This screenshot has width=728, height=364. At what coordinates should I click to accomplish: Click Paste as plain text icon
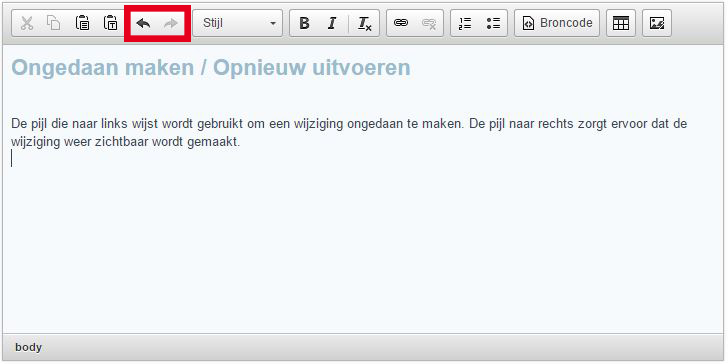pyautogui.click(x=110, y=23)
